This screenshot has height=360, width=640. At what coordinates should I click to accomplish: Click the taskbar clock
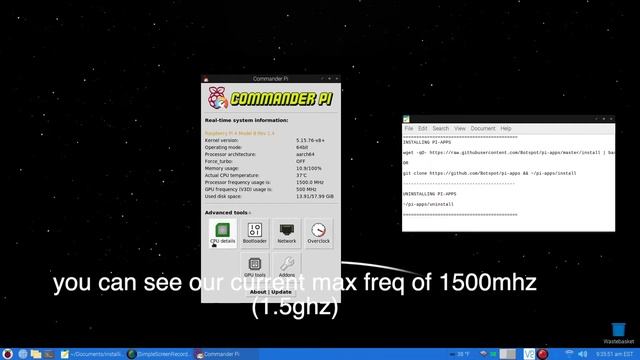(x=614, y=354)
